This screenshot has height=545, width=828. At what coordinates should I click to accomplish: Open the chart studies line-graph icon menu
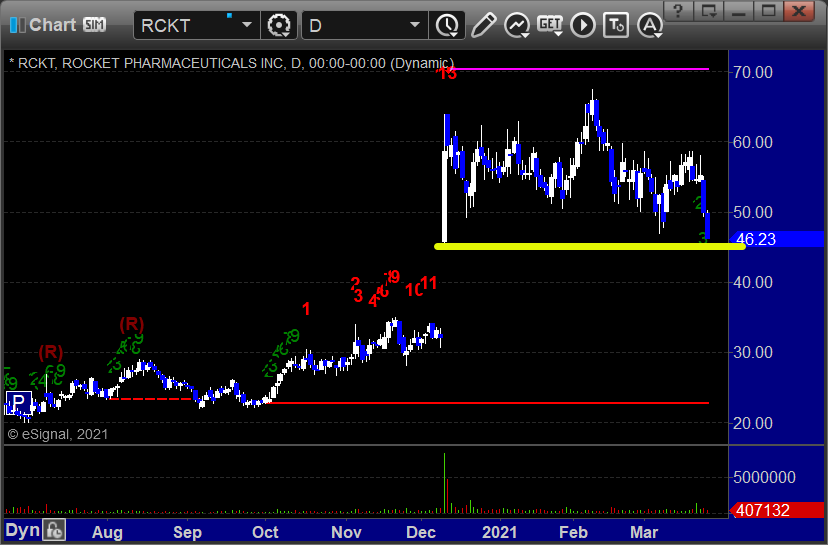coord(517,25)
